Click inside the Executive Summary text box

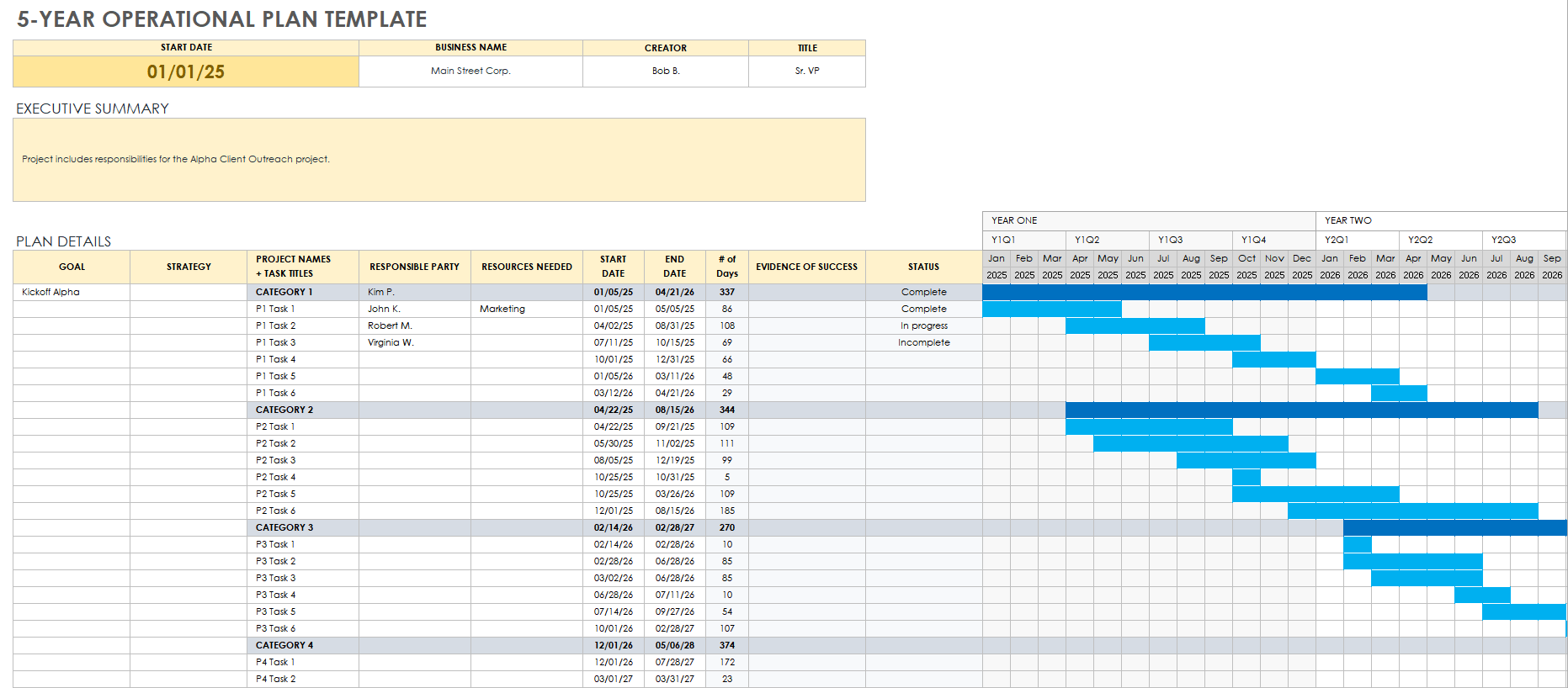pyautogui.click(x=439, y=160)
